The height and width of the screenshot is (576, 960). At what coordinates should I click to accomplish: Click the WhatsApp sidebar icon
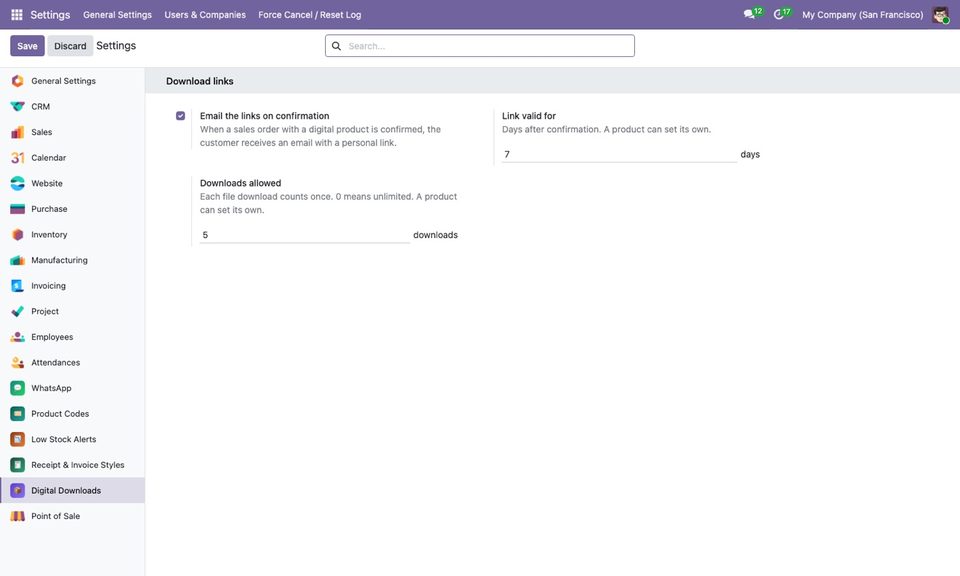coord(18,388)
